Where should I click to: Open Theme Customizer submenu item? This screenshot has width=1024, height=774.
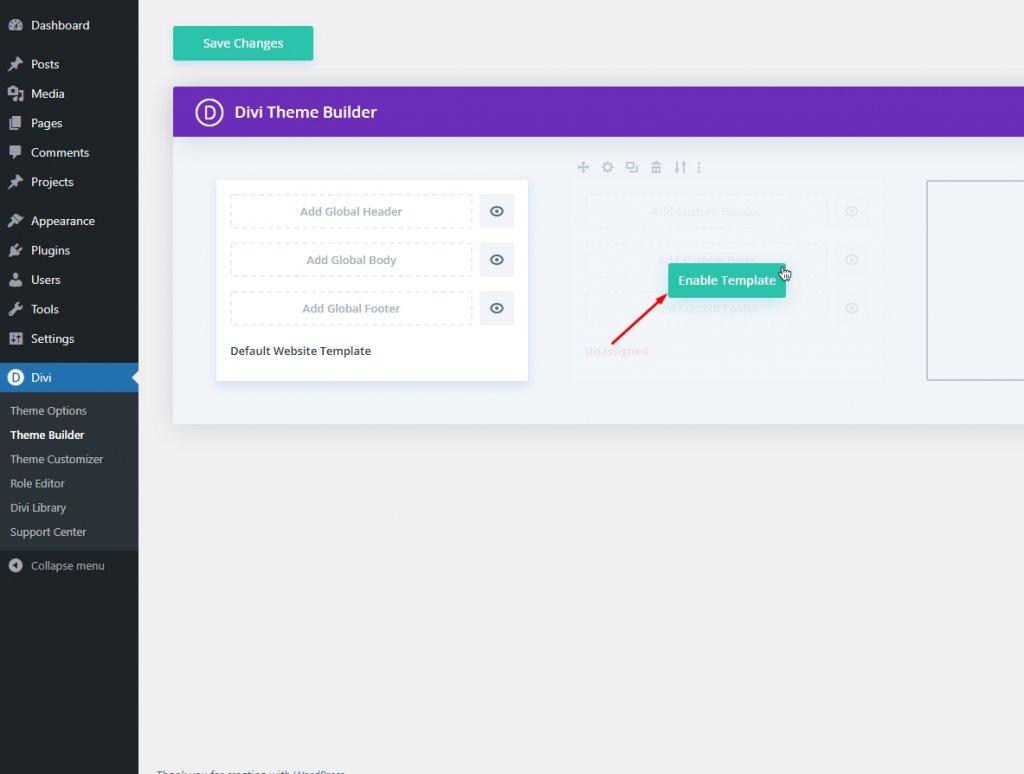[56, 459]
